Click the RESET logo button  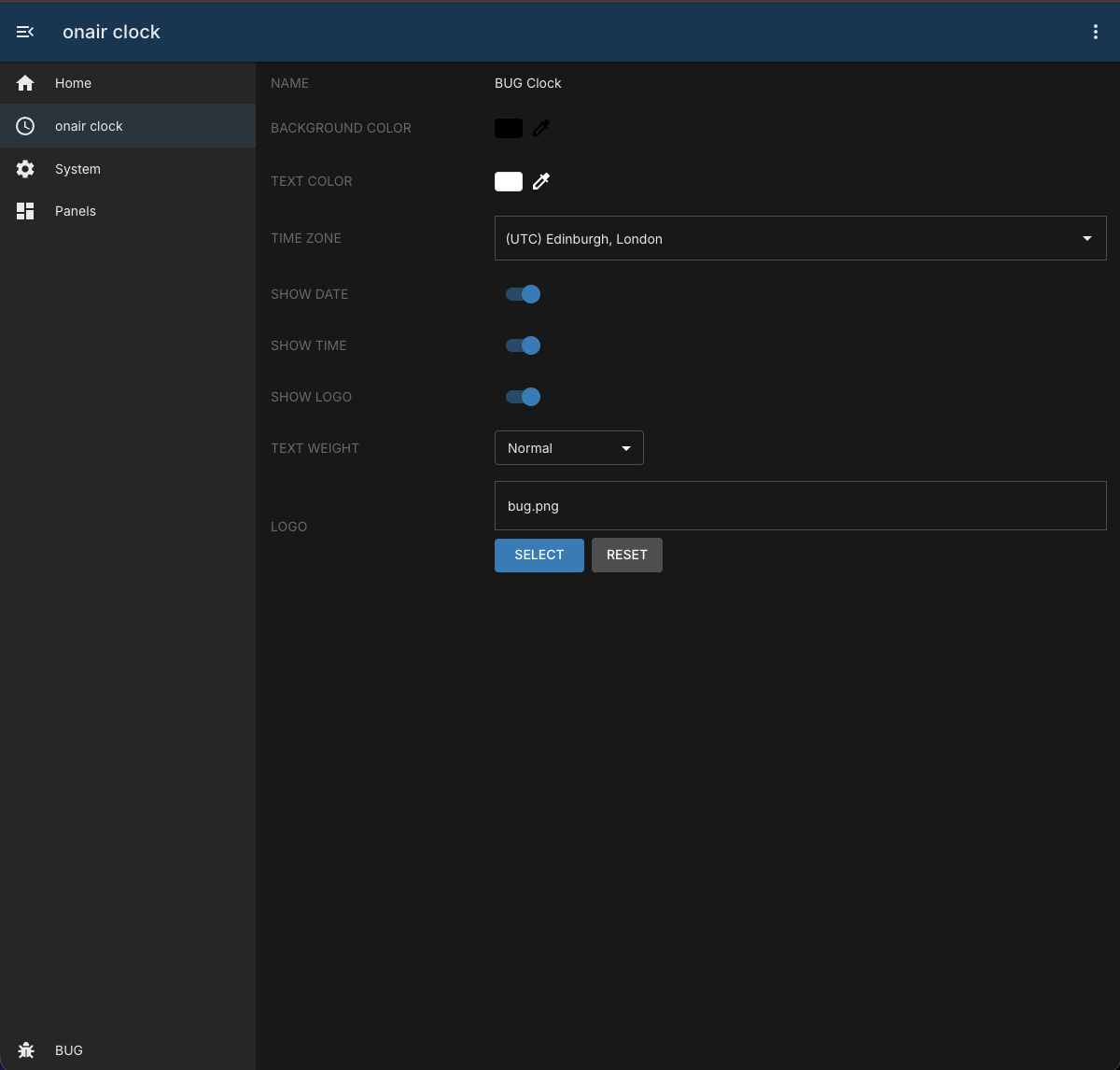pos(627,555)
